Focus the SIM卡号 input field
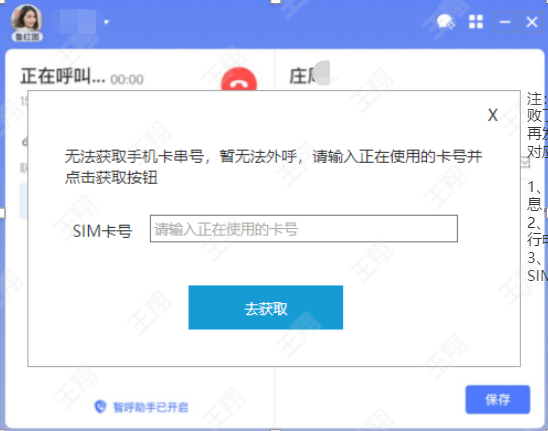 (x=304, y=229)
